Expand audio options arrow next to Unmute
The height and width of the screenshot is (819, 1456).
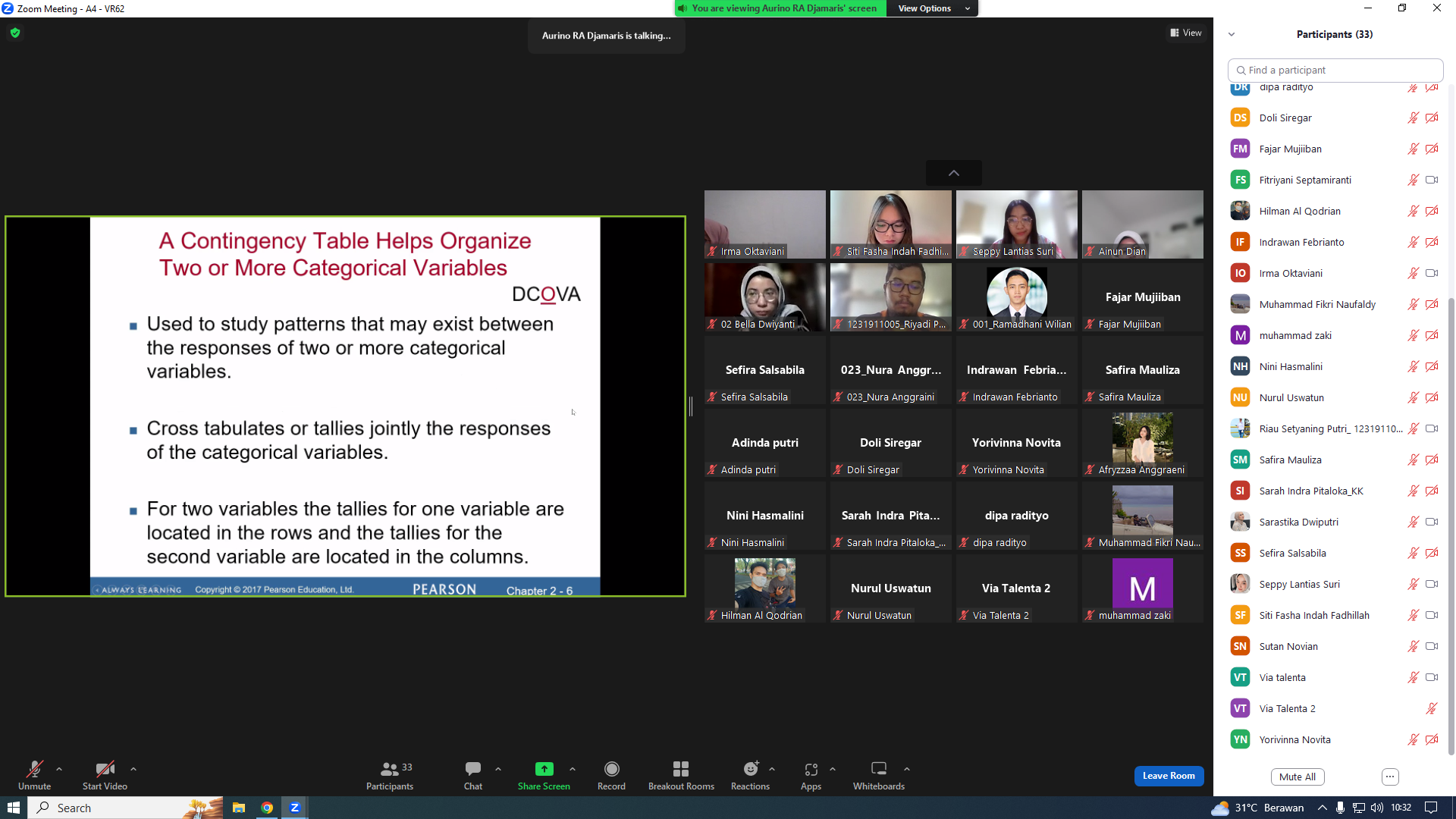[x=59, y=769]
